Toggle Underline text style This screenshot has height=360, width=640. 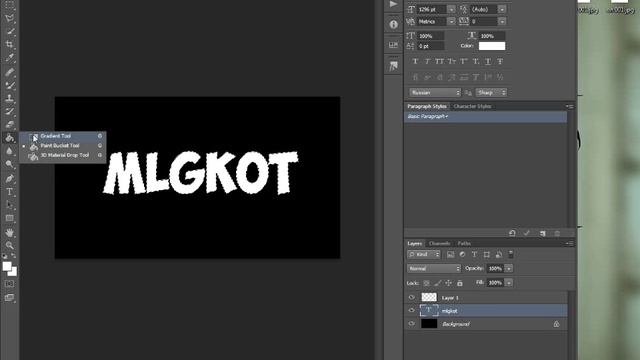click(488, 61)
